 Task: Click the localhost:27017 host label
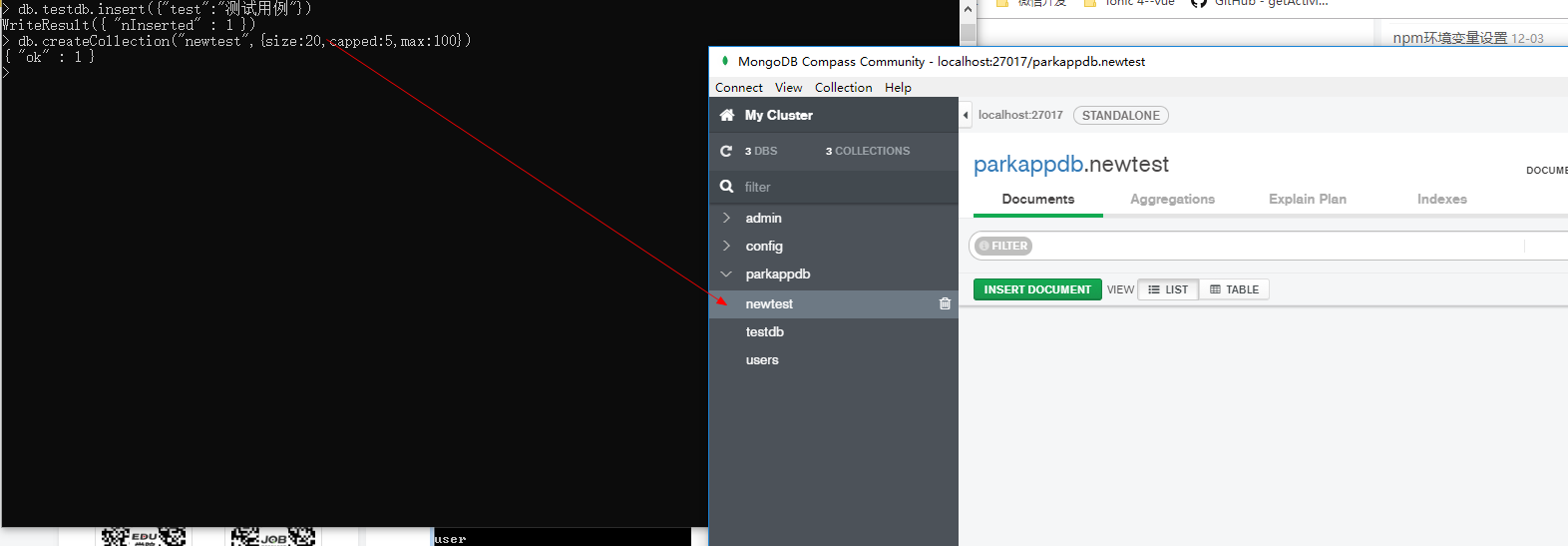coord(1020,115)
